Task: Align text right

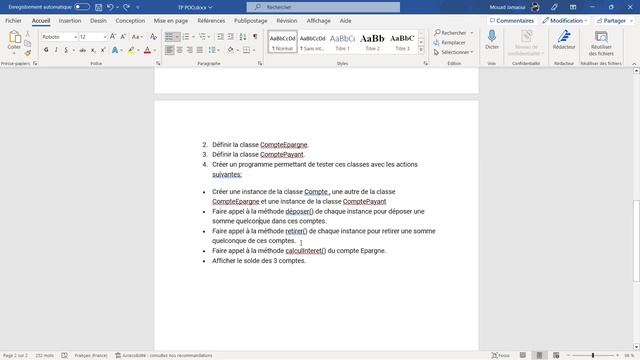Action: point(189,50)
